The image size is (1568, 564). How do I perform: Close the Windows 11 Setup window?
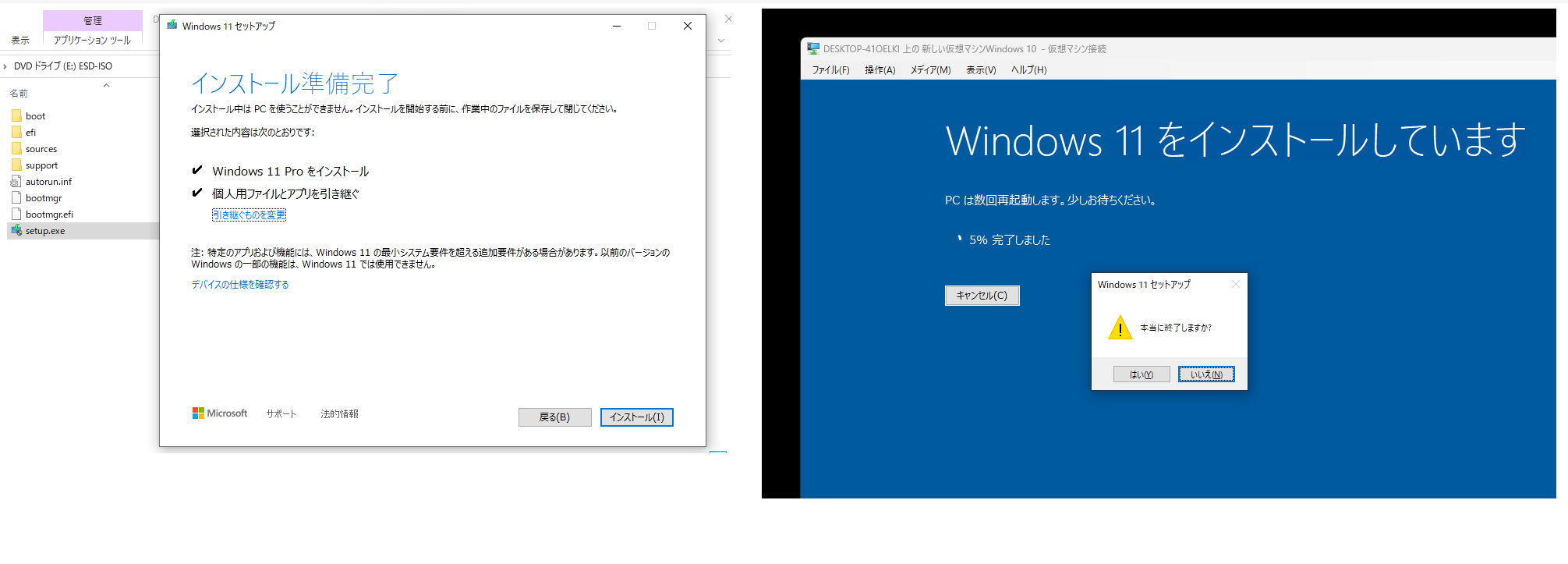pos(688,26)
